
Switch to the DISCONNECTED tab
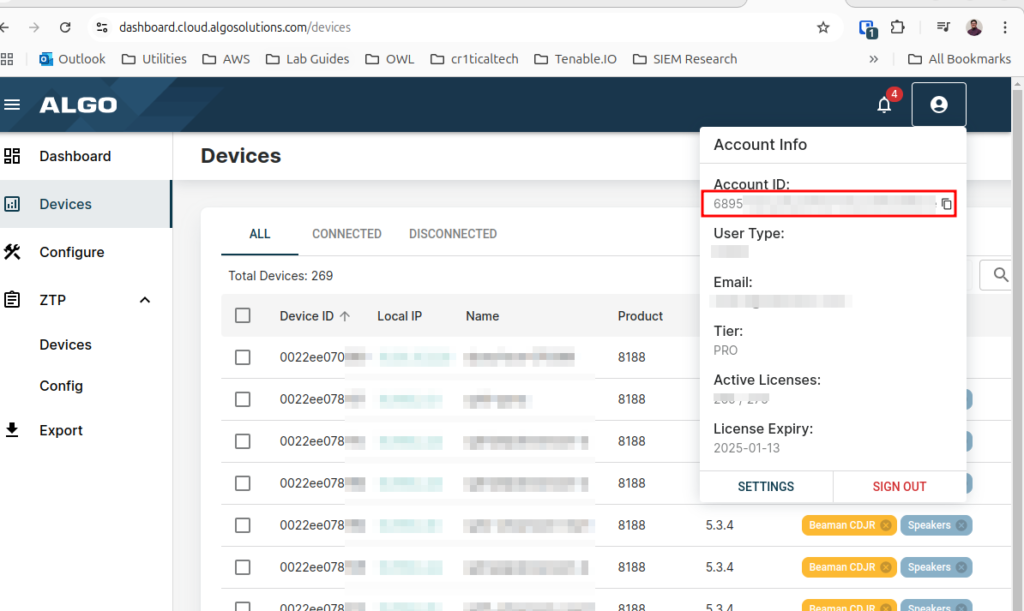click(452, 234)
